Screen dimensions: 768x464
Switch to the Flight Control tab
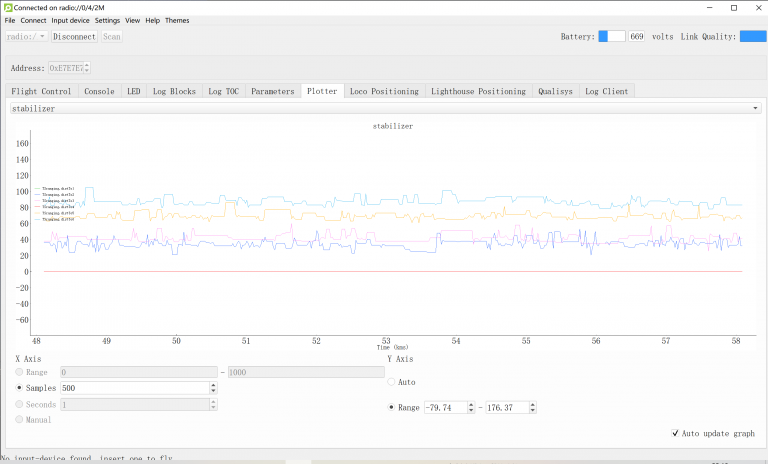point(41,91)
